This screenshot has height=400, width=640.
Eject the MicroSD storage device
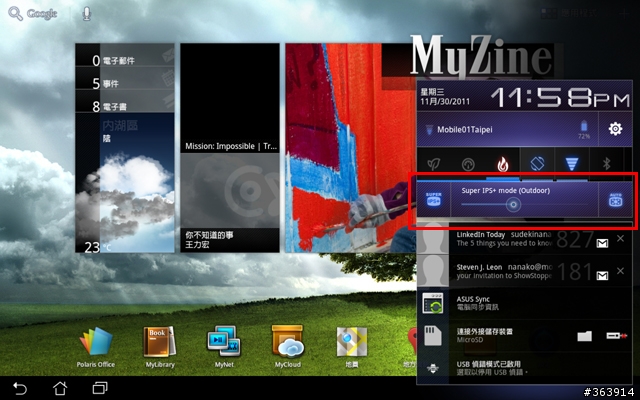616,336
